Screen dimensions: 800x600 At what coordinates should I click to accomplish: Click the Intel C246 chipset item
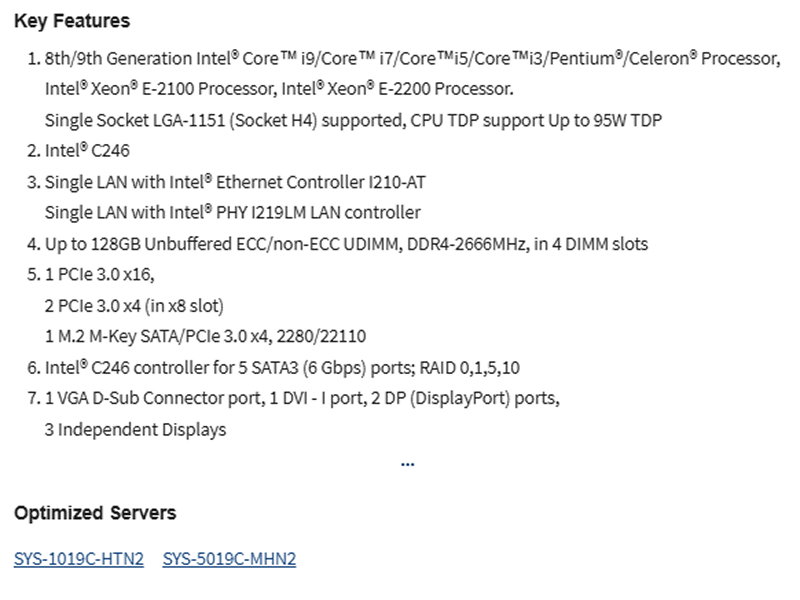click(87, 151)
